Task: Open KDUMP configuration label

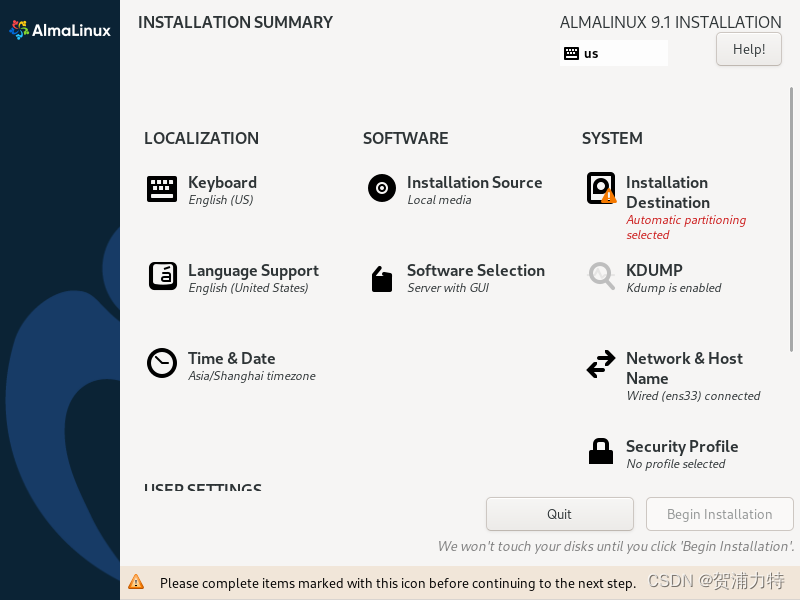Action: (x=654, y=270)
